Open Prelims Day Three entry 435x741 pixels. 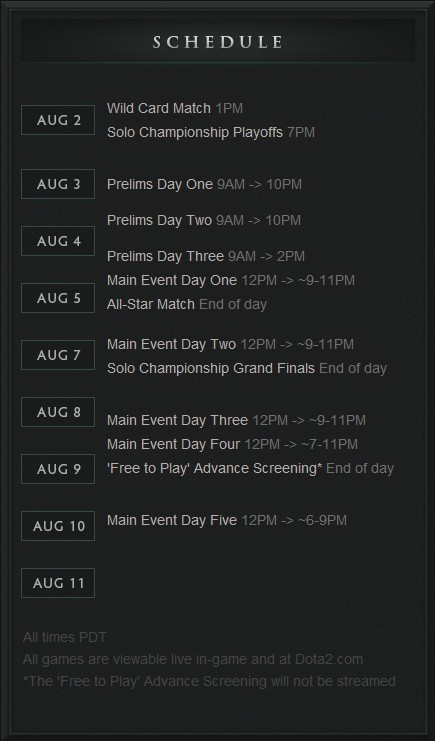206,256
